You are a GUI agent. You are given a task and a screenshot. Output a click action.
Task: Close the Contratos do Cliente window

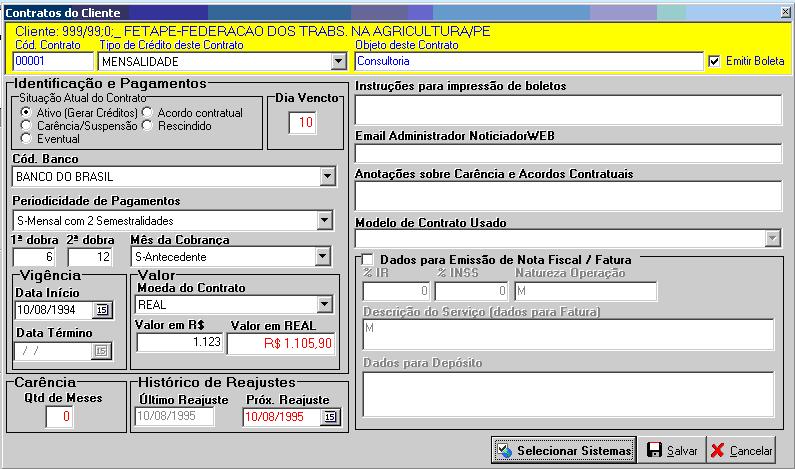[786, 12]
